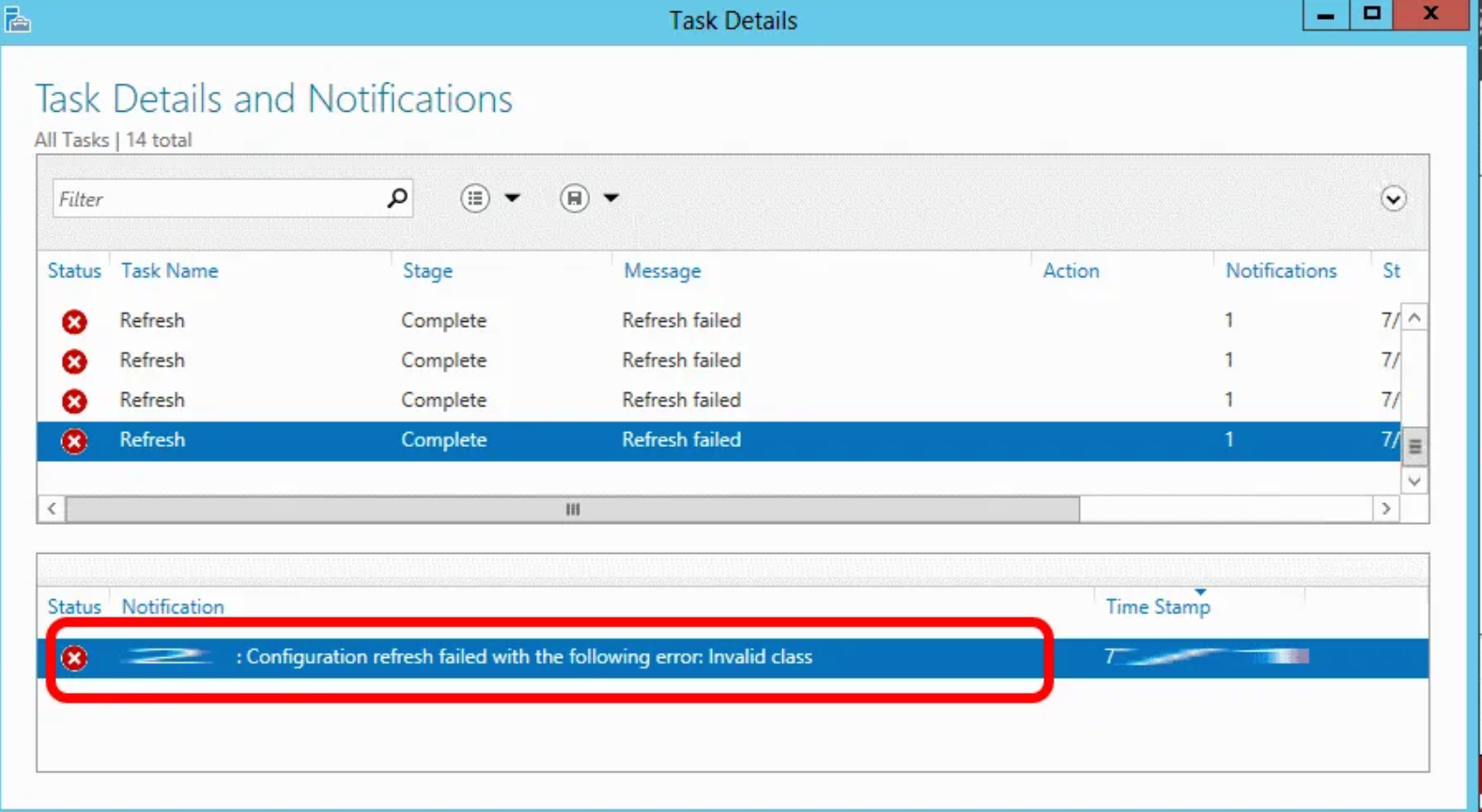The width and height of the screenshot is (1482, 812).
Task: Click the Task Details window icon in the title bar
Action: tap(18, 20)
